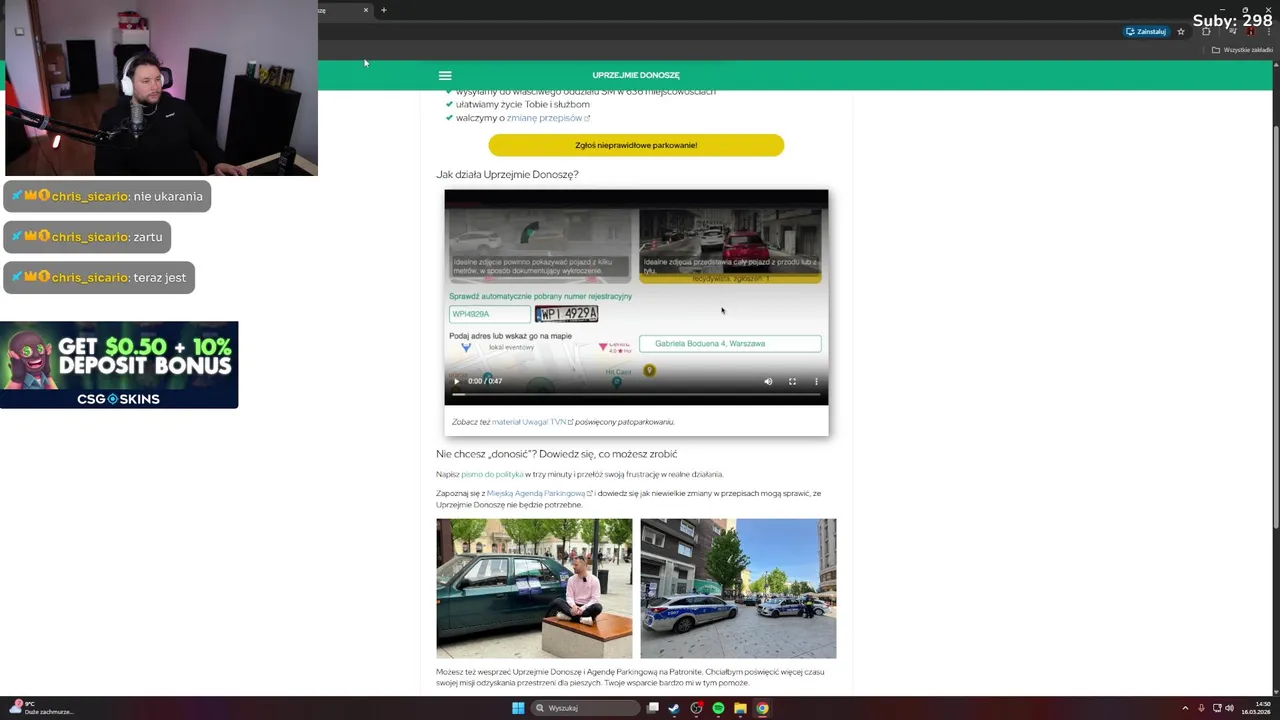
Task: Click the Zainstaluj install app button
Action: [x=1146, y=31]
